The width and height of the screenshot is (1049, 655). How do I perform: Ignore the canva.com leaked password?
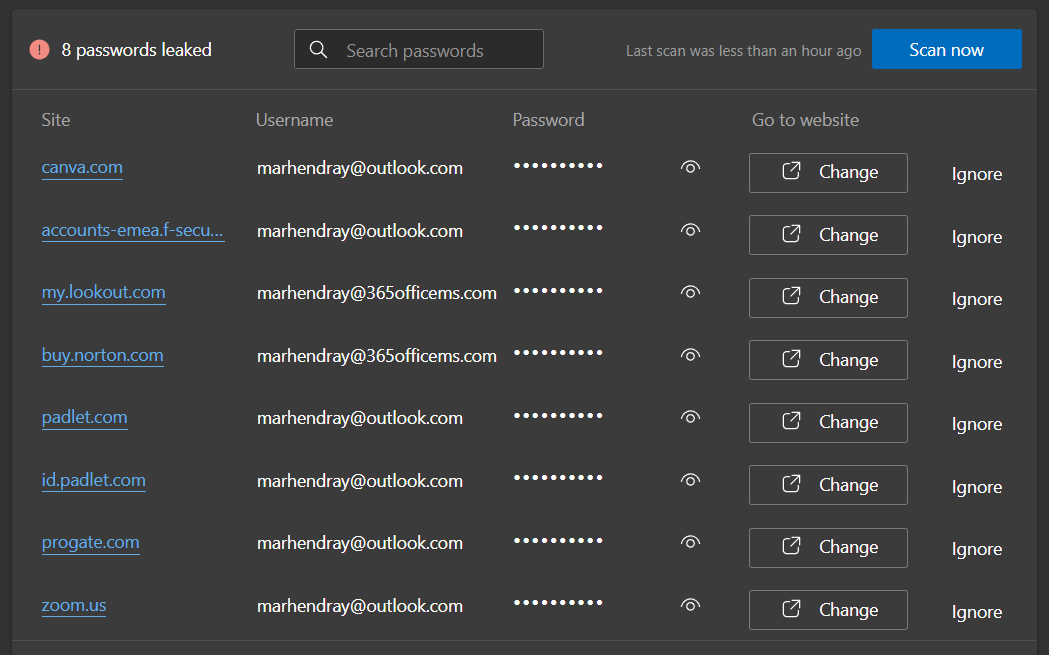(976, 174)
